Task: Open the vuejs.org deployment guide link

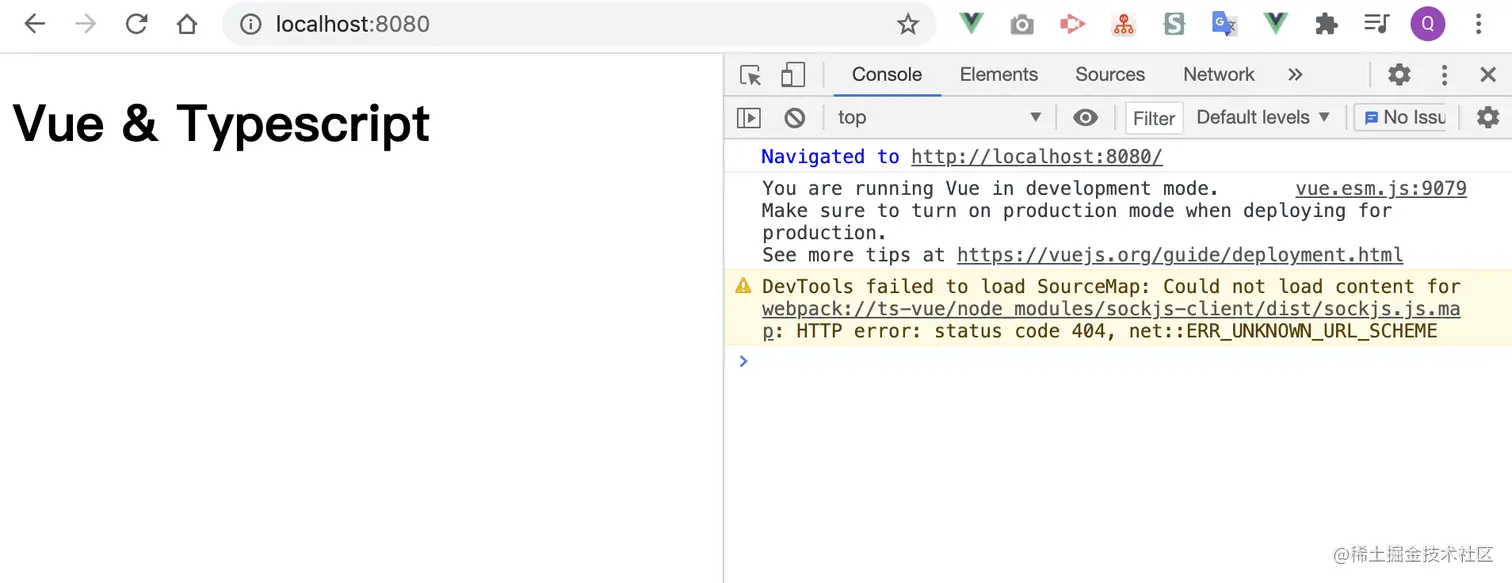Action: coord(1180,255)
